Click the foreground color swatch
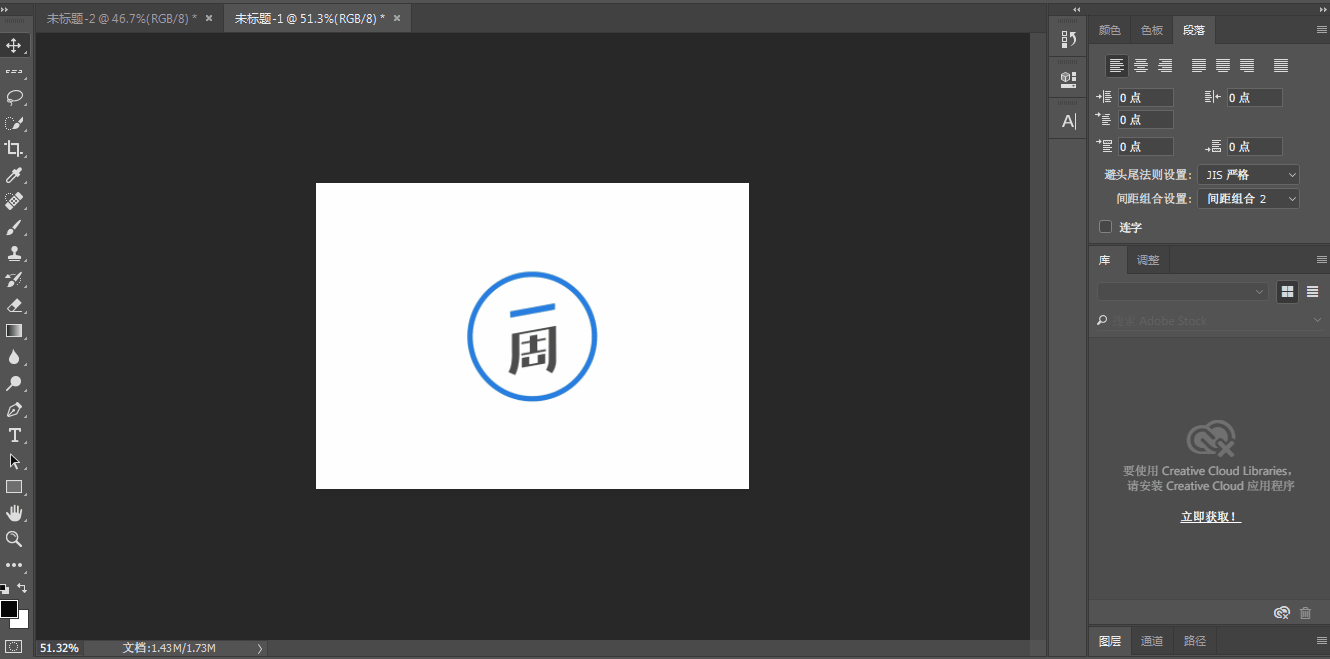The image size is (1330, 659). 8,608
